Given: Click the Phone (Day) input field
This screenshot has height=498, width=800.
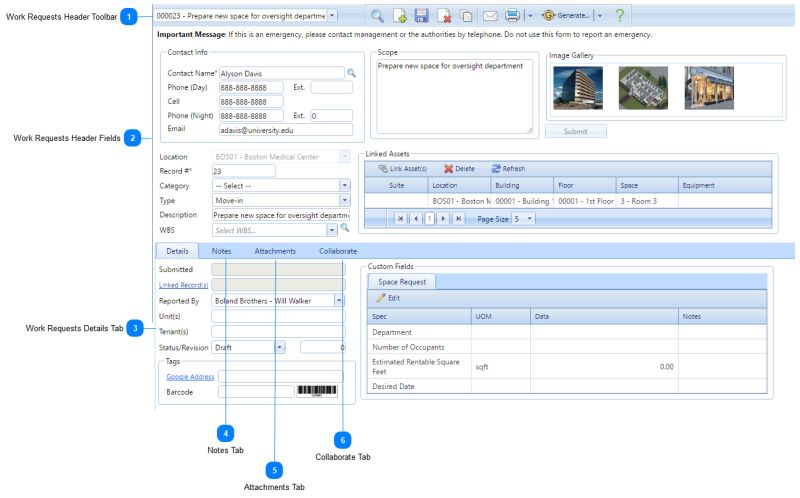Looking at the screenshot, I should point(251,87).
